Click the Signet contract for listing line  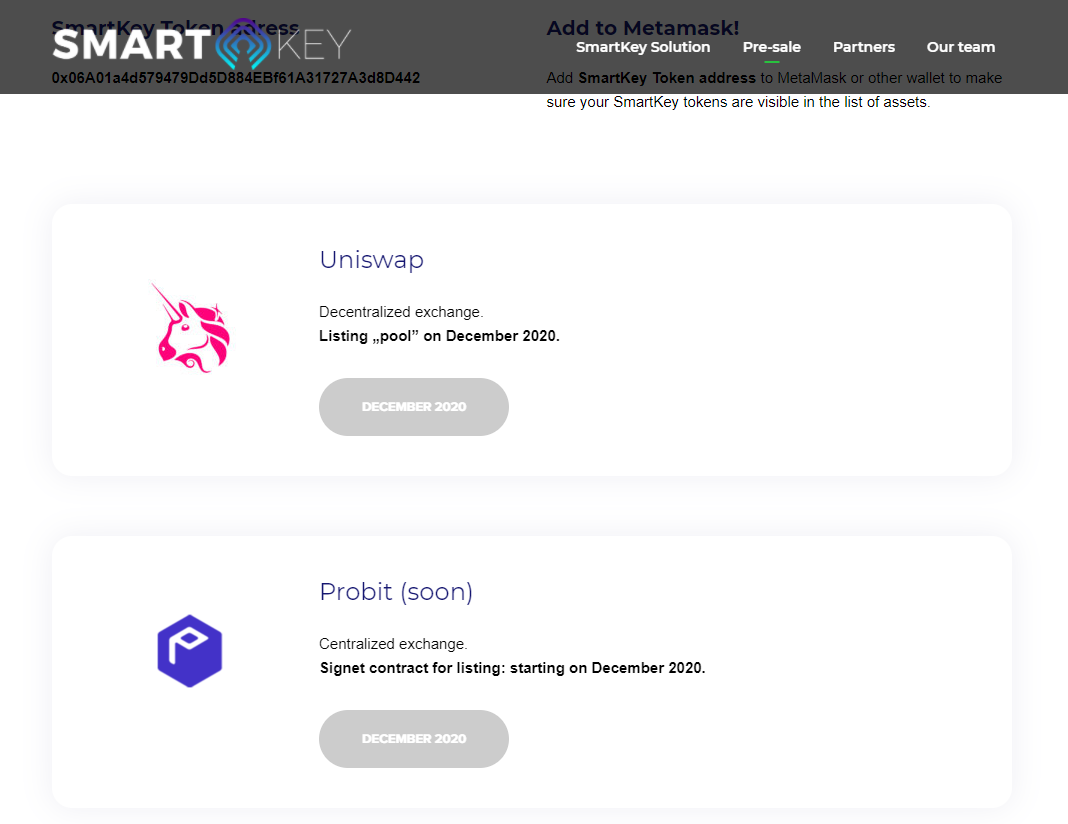pyautogui.click(x=512, y=668)
